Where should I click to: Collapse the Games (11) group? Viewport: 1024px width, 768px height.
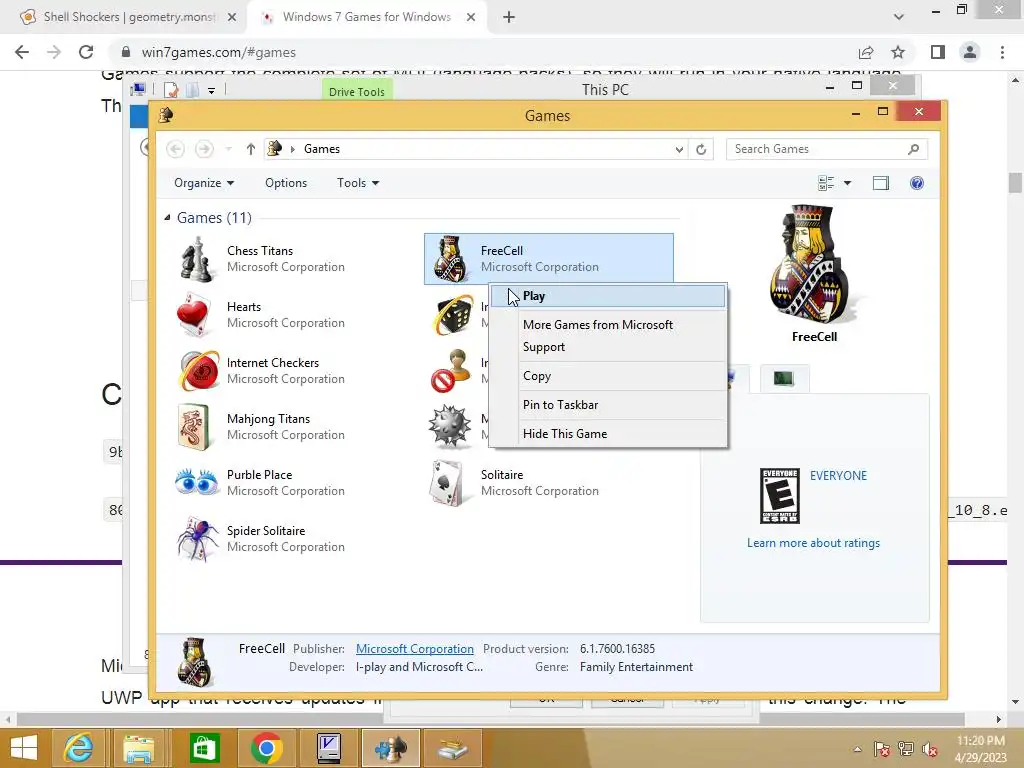167,217
